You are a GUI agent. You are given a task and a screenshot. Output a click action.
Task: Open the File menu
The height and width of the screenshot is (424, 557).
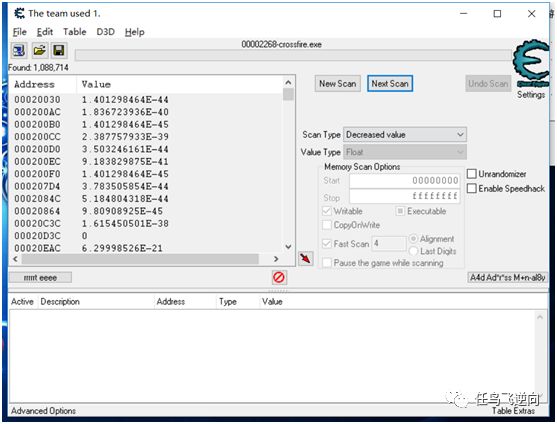click(20, 32)
